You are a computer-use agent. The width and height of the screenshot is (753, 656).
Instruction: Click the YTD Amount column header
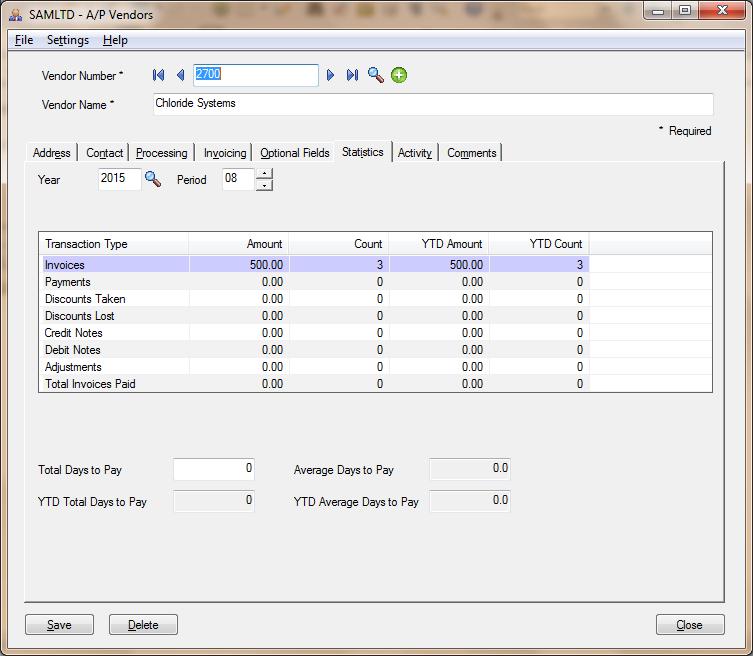click(x=438, y=243)
